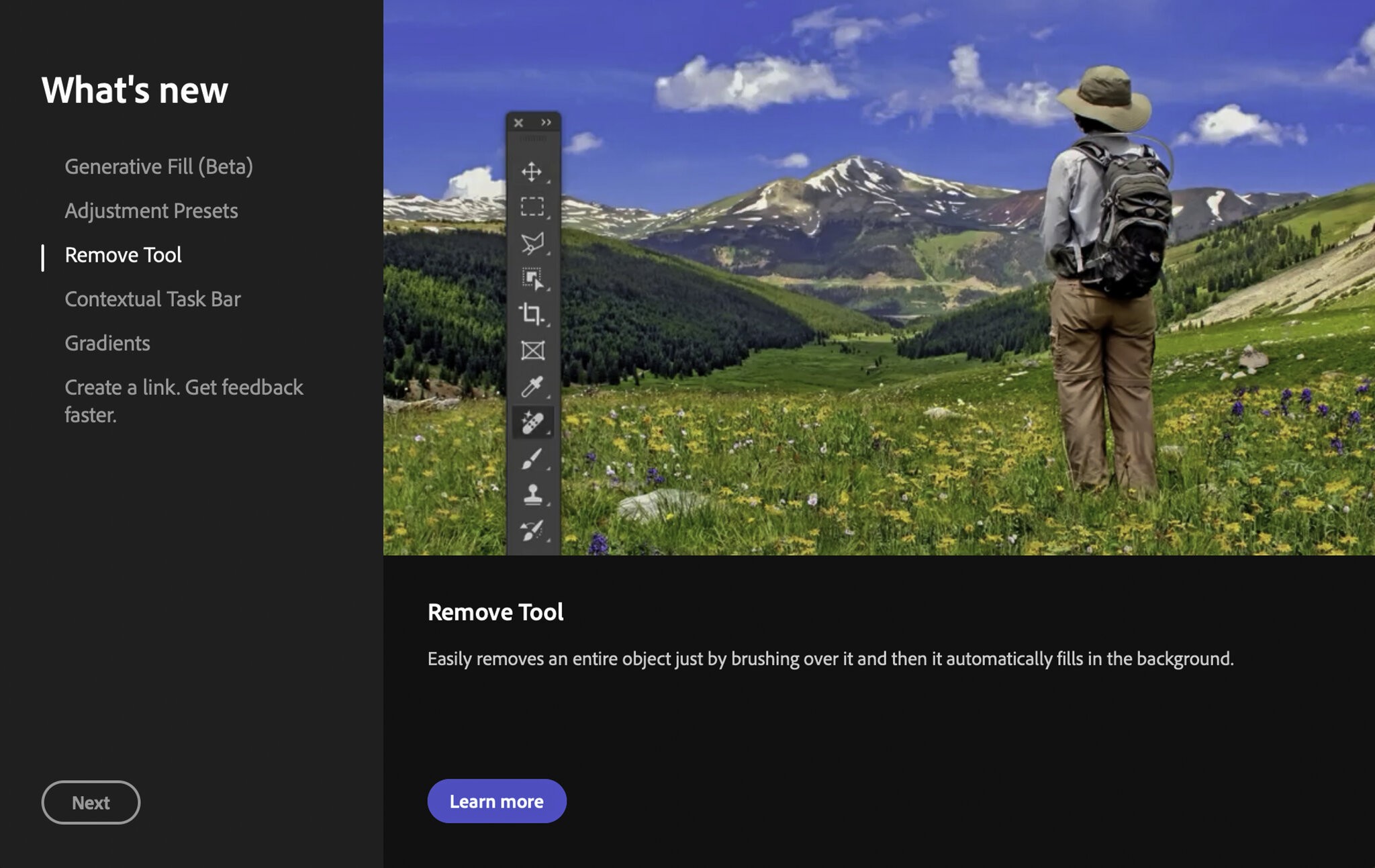Click the Remove Tool preview image
This screenshot has width=1375, height=868.
[879, 277]
